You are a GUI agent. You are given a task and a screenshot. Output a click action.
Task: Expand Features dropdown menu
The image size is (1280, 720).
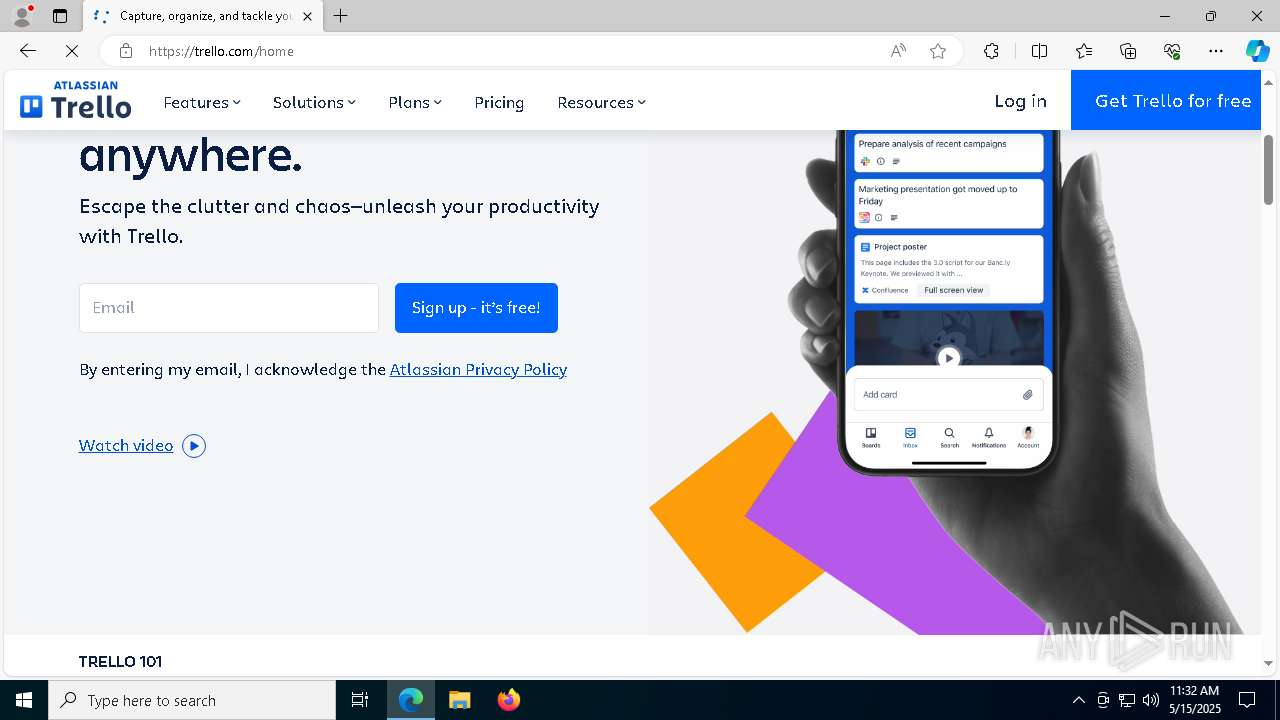[202, 102]
